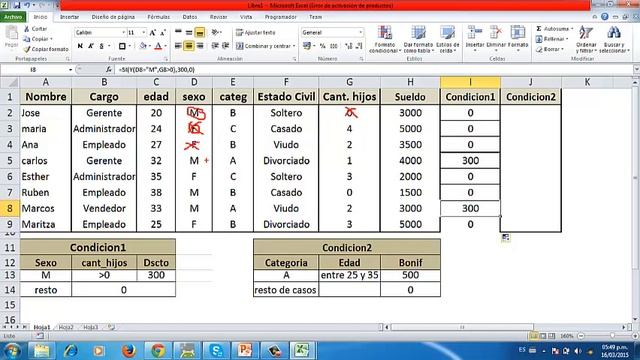Select row 8 header
Viewport: 640px width, 360px height.
coord(9,208)
